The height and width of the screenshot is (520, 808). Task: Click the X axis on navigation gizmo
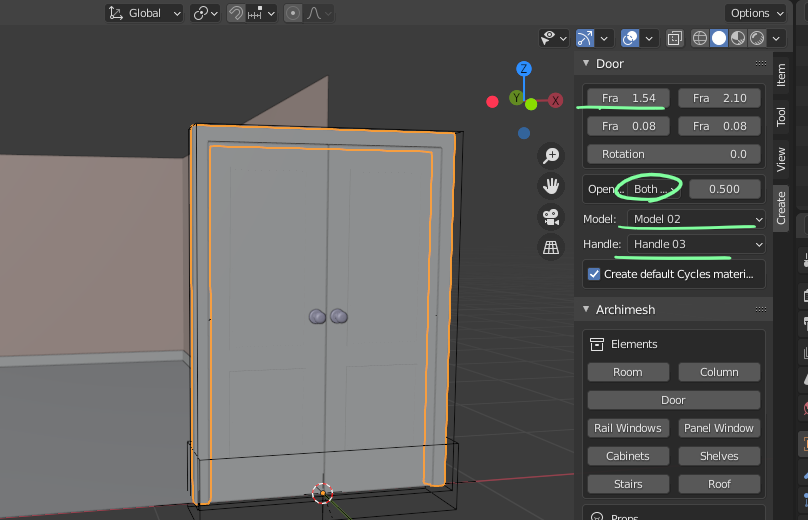click(555, 100)
